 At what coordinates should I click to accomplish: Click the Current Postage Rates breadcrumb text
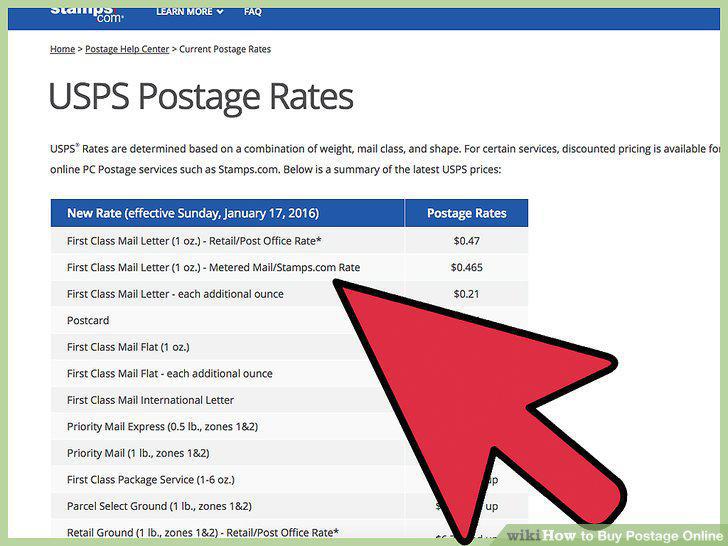(225, 49)
